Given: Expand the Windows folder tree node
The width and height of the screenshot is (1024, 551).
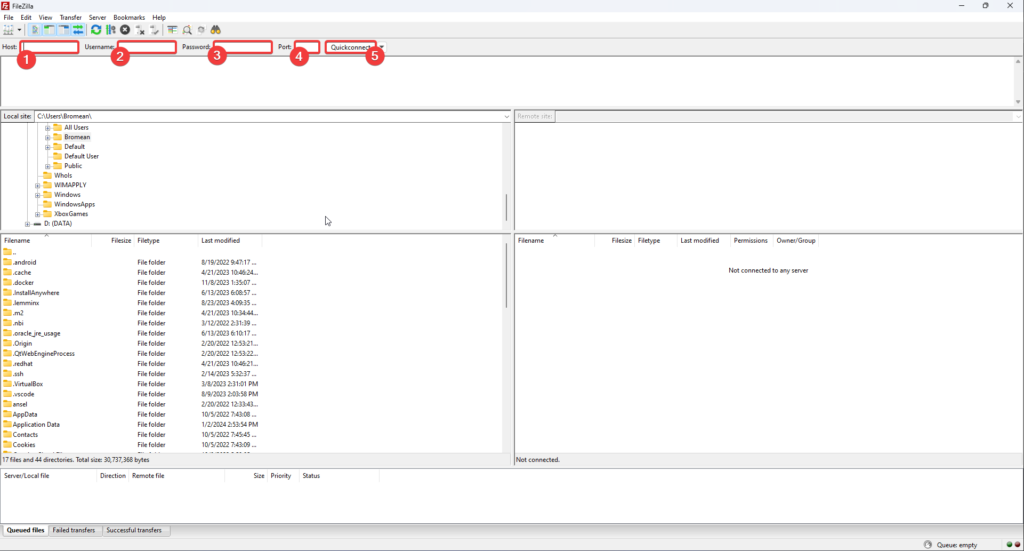Looking at the screenshot, I should (38, 195).
